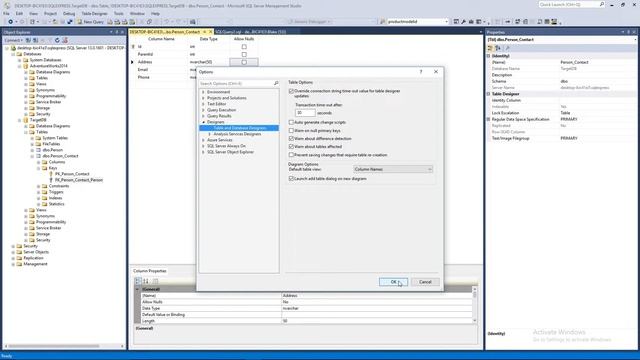Check Prevent saving changes requiring table re-creation
This screenshot has width=640, height=360.
pyautogui.click(x=291, y=155)
